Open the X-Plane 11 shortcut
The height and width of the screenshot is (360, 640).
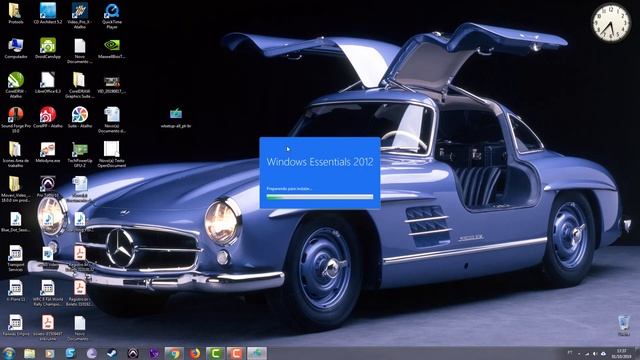[x=16, y=291]
